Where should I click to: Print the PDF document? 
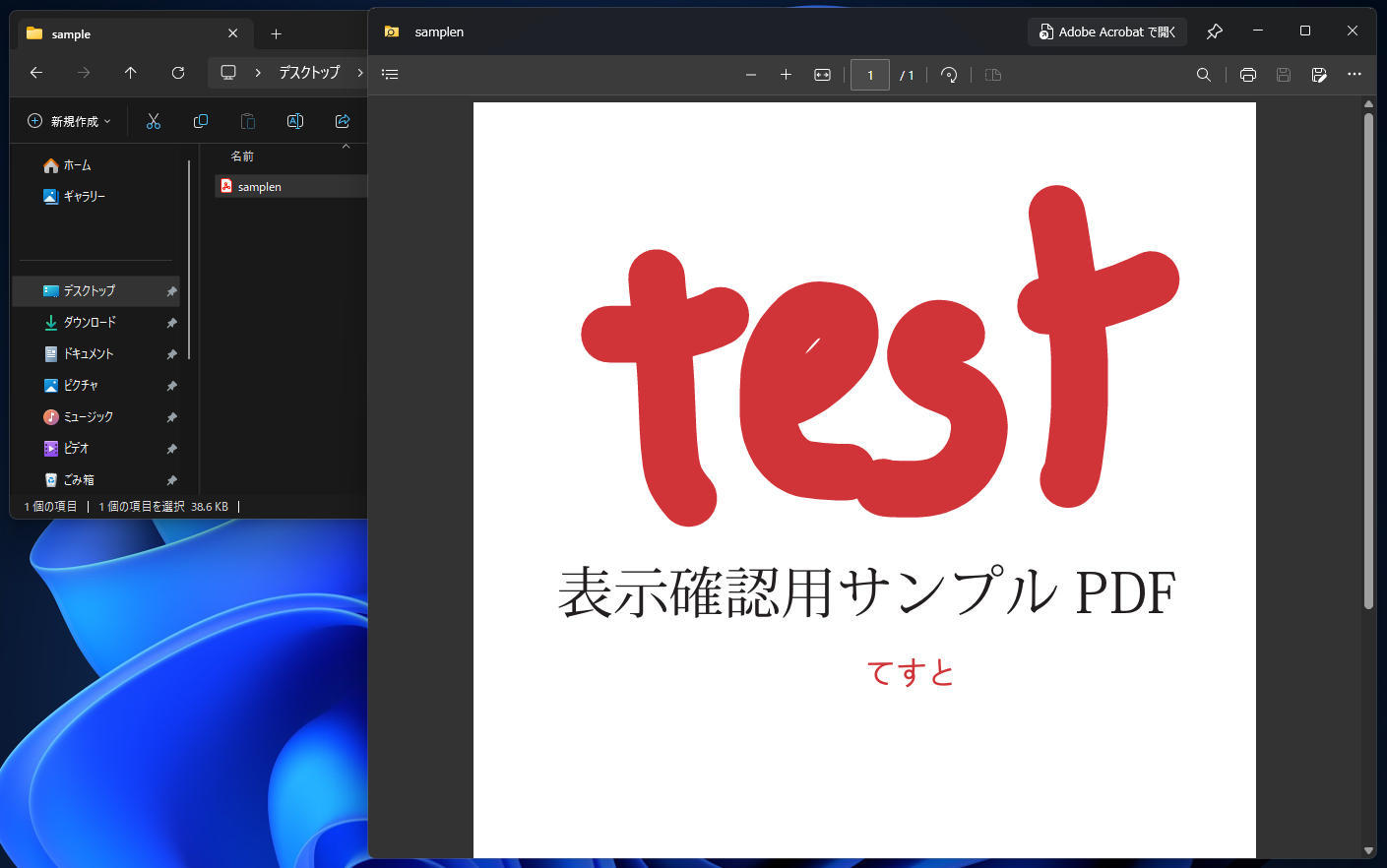(x=1247, y=75)
